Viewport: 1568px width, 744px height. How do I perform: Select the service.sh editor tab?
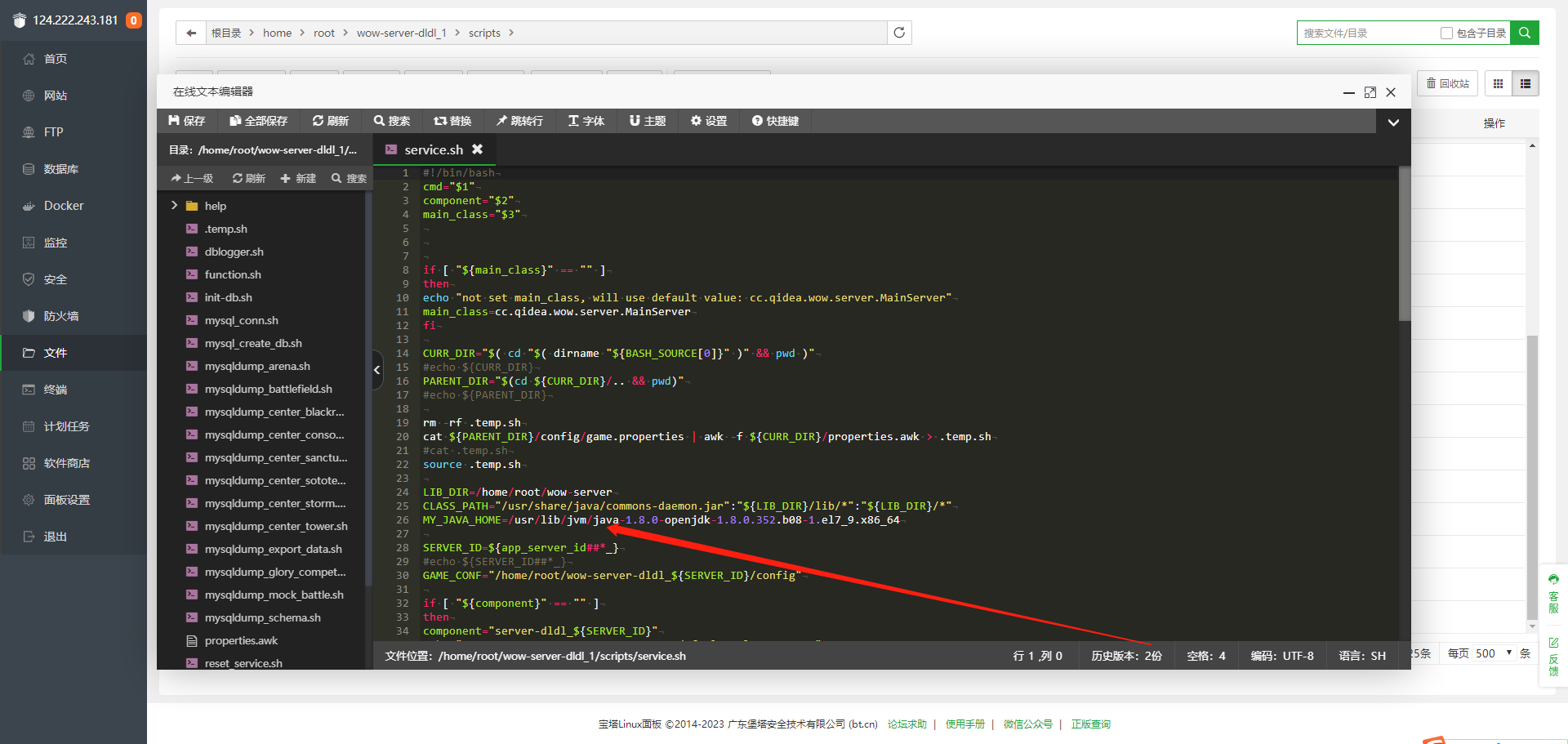tap(434, 149)
